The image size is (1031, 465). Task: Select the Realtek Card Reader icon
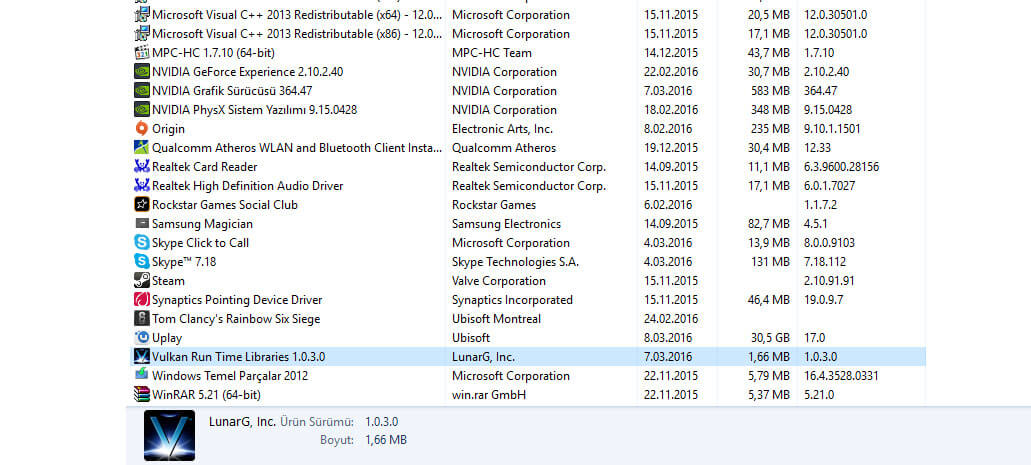click(141, 167)
